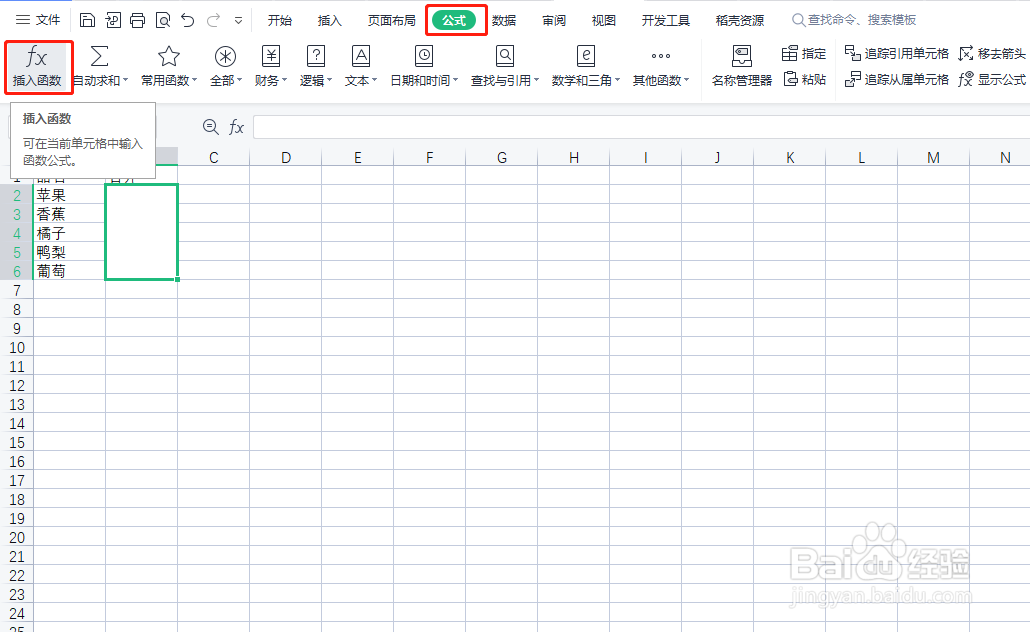This screenshot has width=1030, height=632.
Task: Select column K header
Action: point(790,158)
